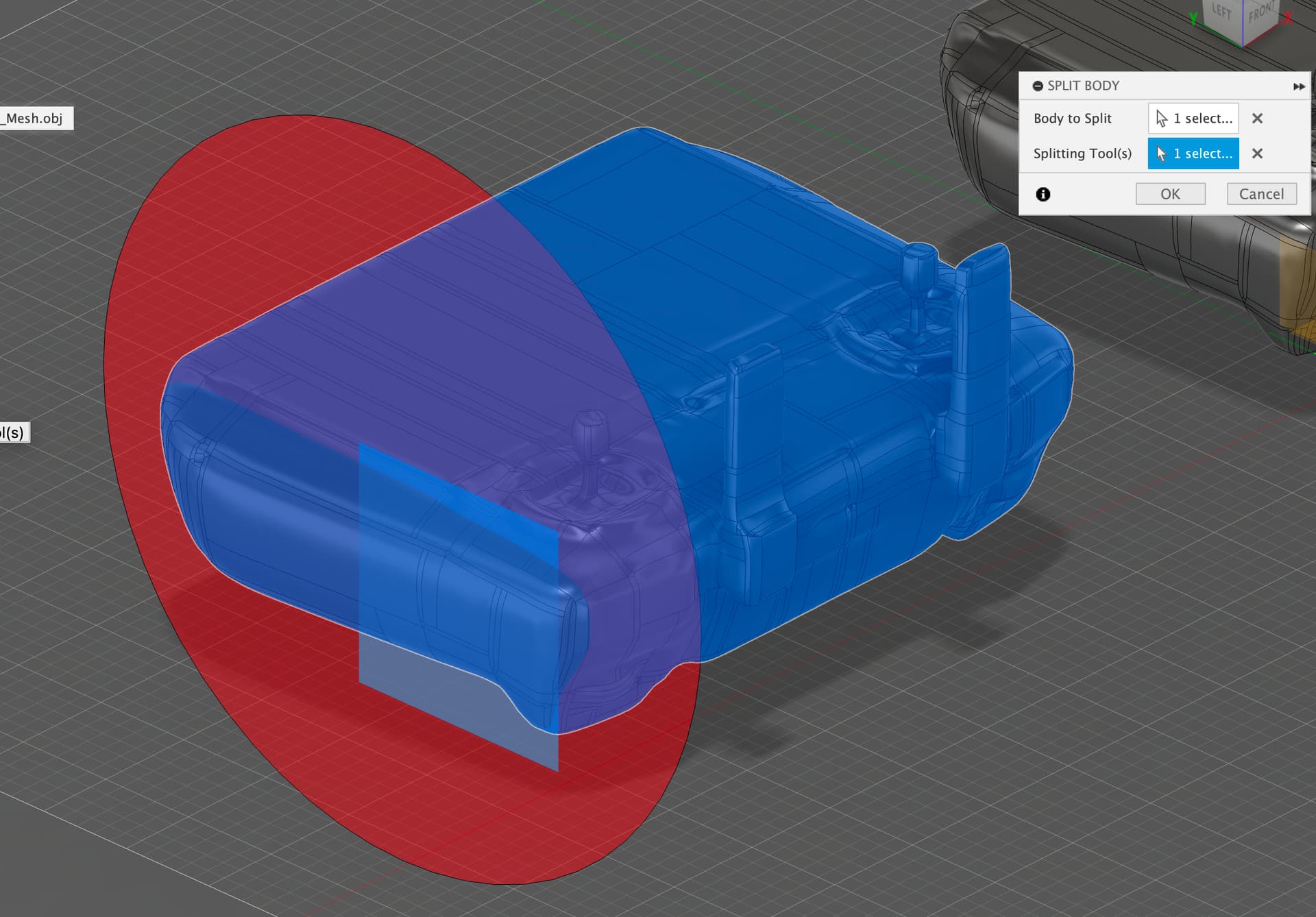Cancel the Split Body dialog
This screenshot has width=1316, height=917.
[1261, 194]
